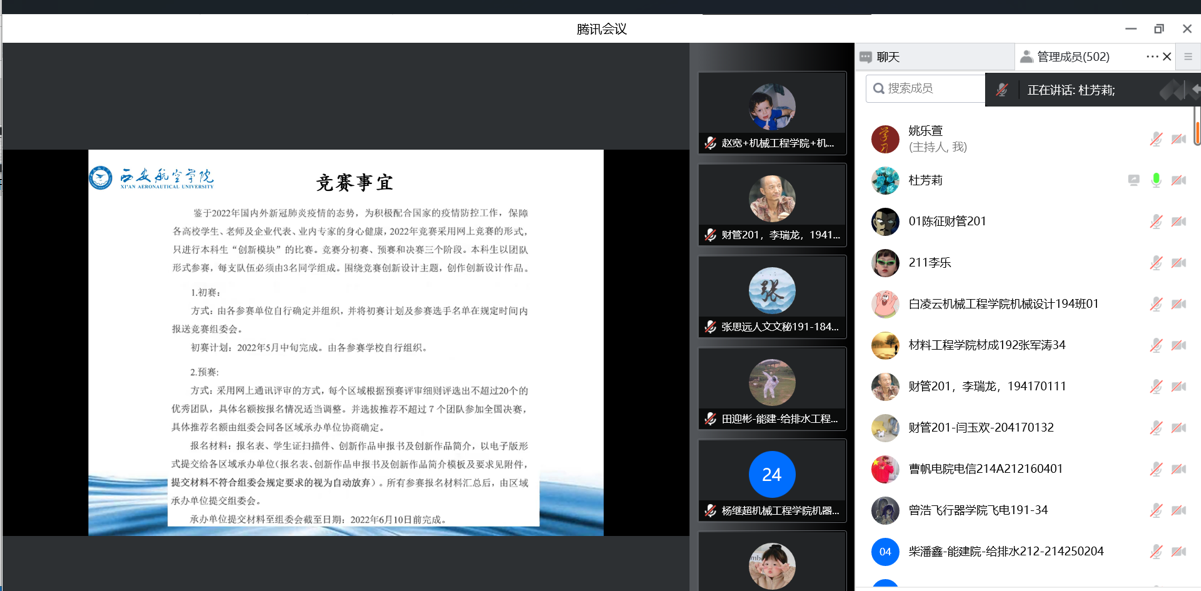Click member 材料工程学院材成192张军涛34
Viewport: 1201px width, 591px height.
click(x=986, y=345)
